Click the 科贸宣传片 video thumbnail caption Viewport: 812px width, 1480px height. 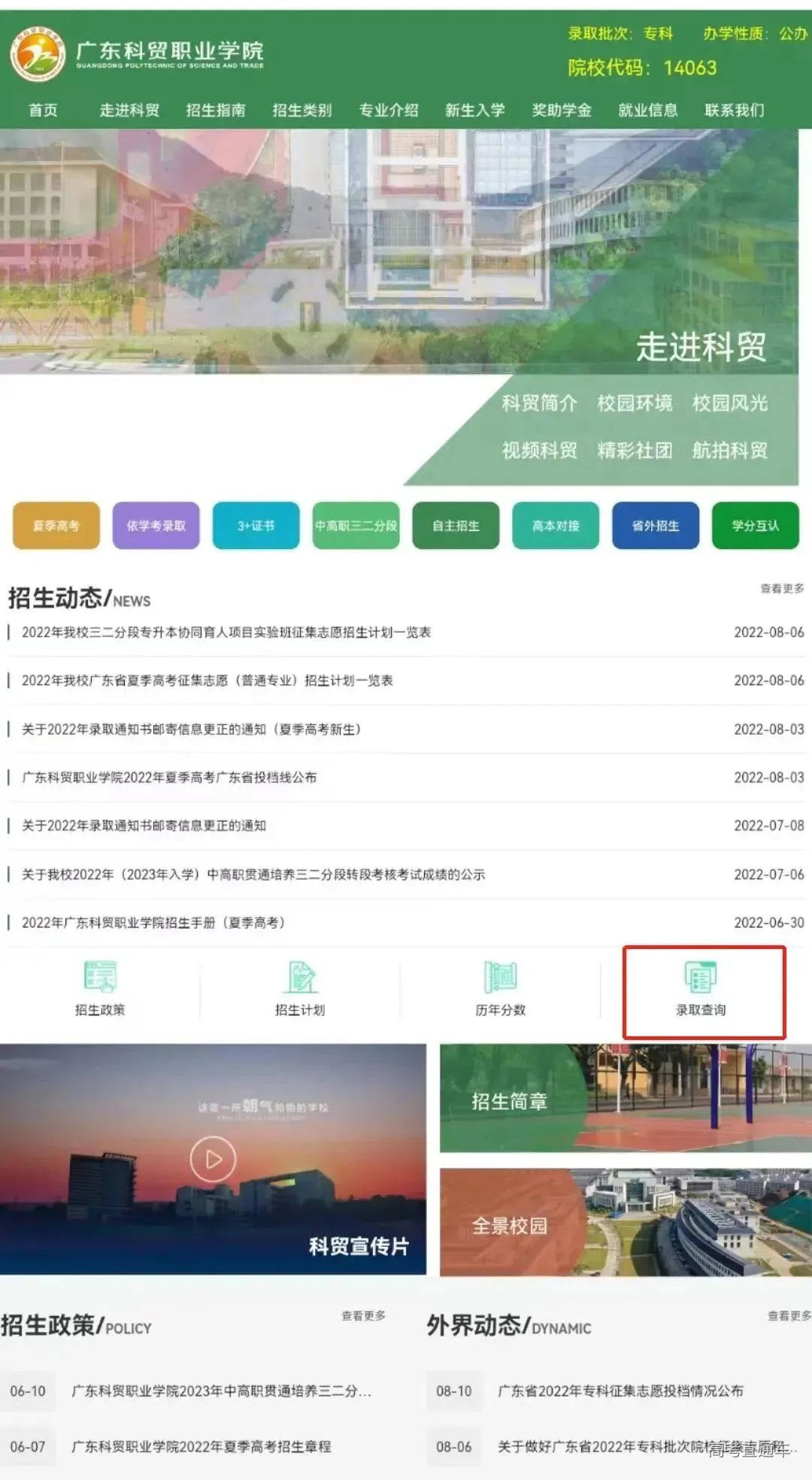pos(359,1246)
